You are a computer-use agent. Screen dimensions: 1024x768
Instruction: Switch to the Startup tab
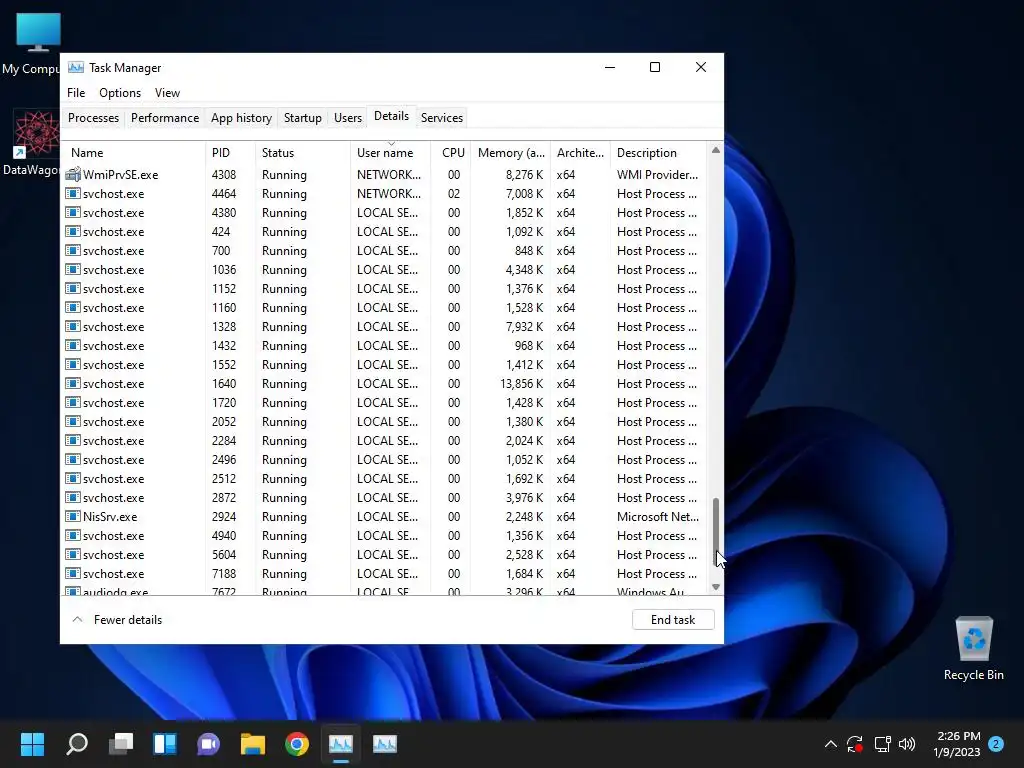302,118
